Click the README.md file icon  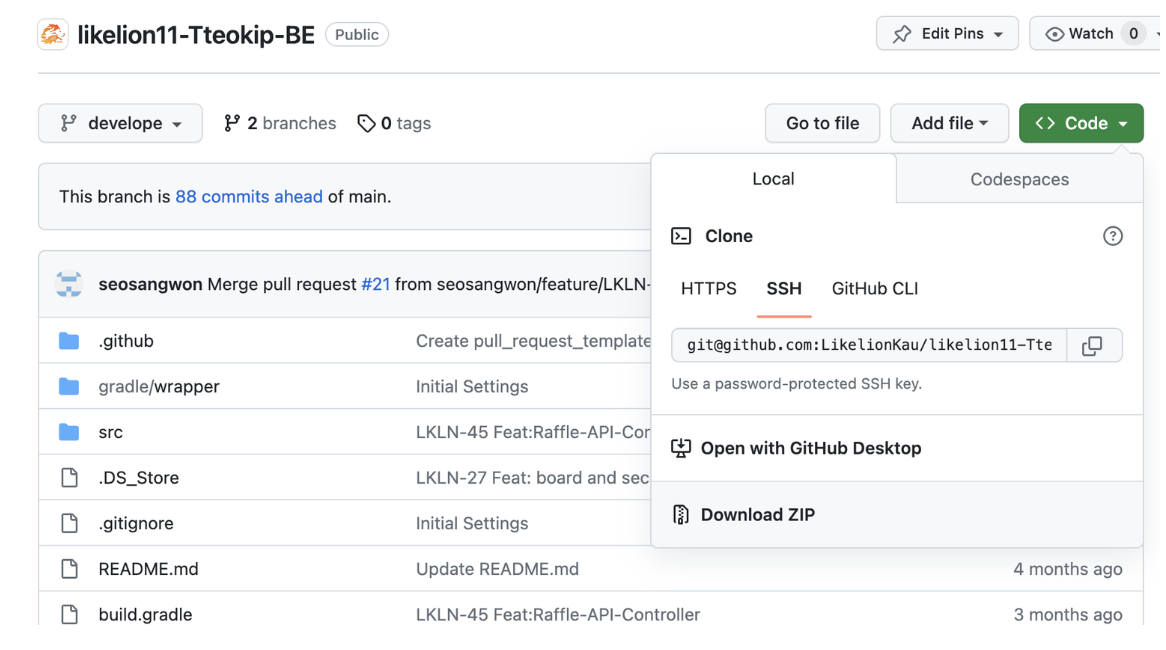pos(69,569)
